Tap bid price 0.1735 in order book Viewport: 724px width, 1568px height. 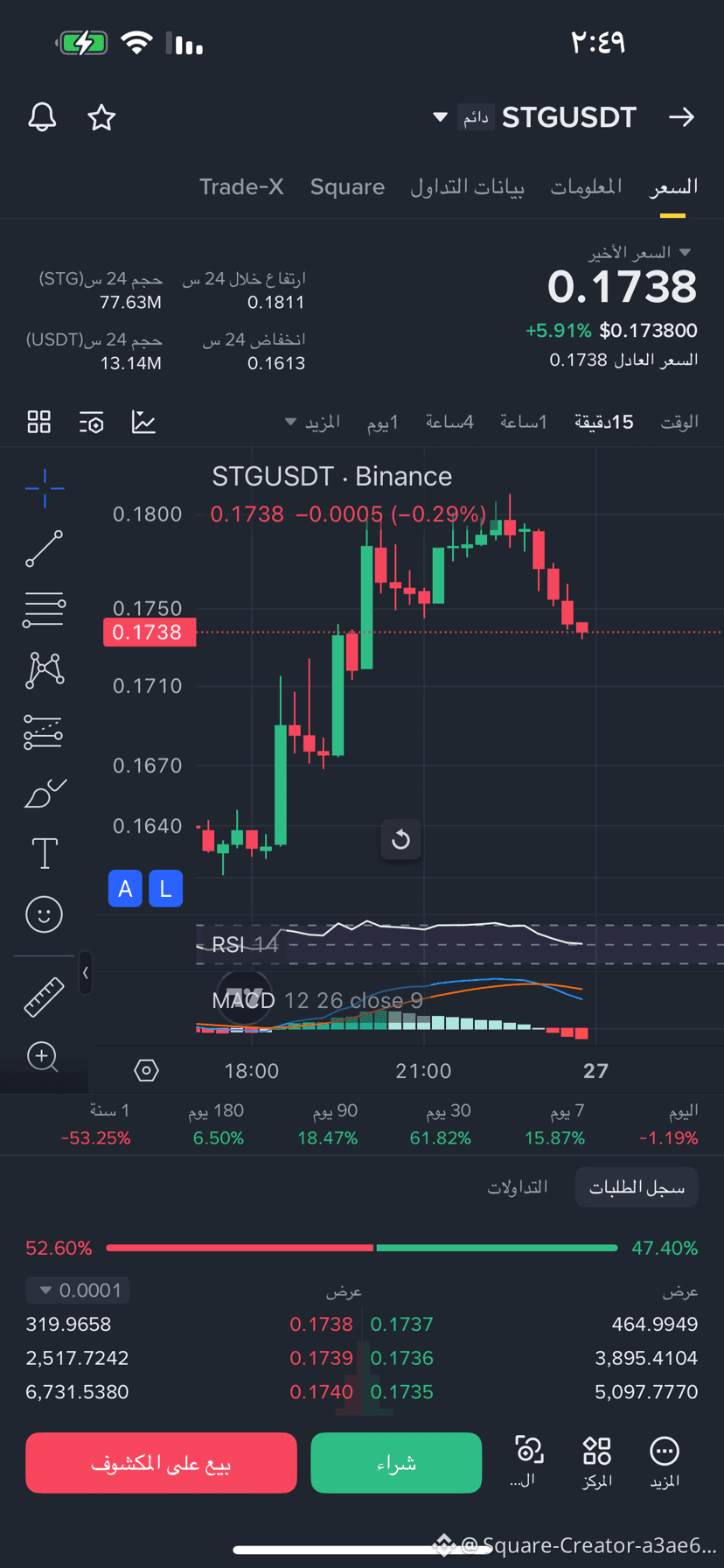[x=402, y=1392]
